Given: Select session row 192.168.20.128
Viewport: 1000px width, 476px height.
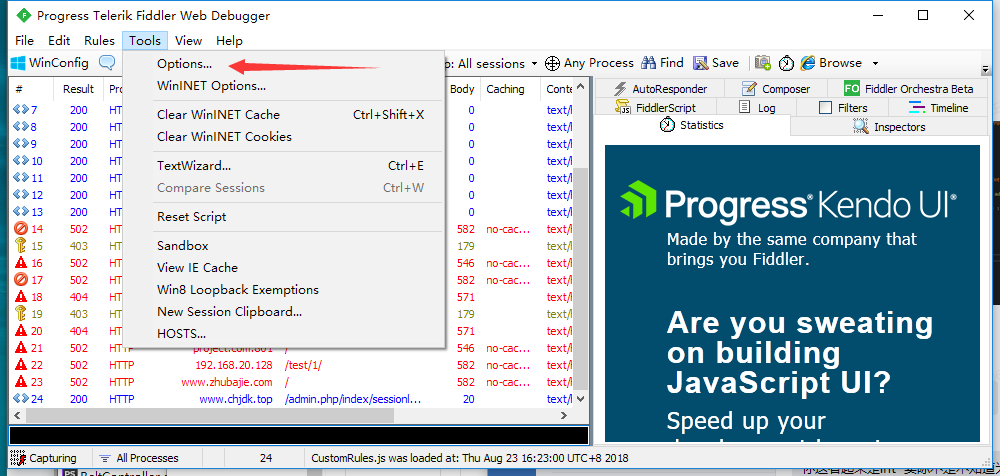Looking at the screenshot, I should [292, 365].
